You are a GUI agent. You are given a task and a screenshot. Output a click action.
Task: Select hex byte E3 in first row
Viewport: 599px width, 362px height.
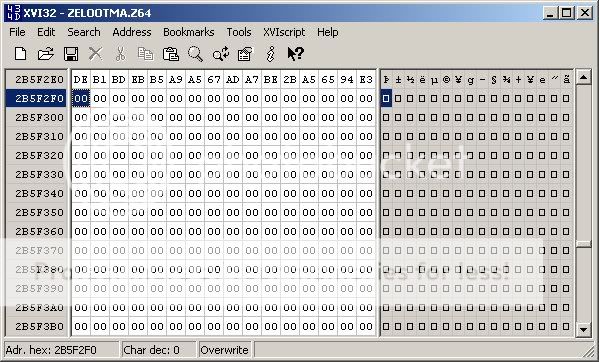pos(366,79)
